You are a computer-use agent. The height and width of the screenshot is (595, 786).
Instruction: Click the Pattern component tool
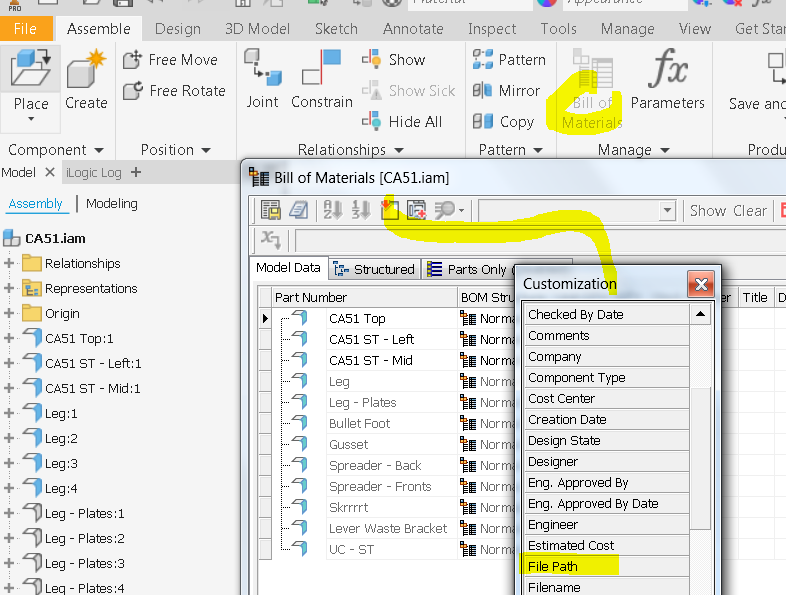coord(509,60)
